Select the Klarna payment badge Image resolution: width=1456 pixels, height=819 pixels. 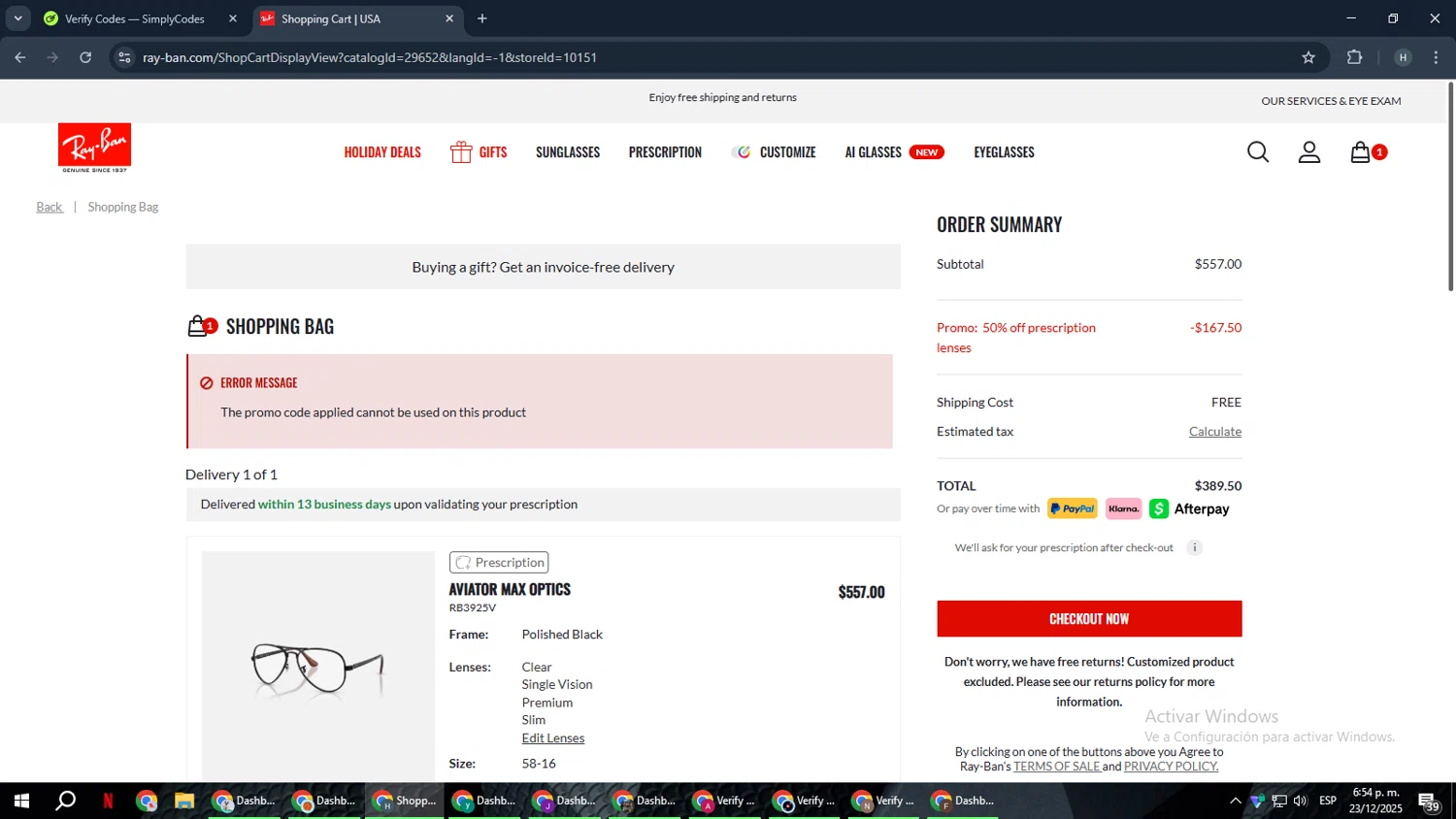click(x=1123, y=508)
